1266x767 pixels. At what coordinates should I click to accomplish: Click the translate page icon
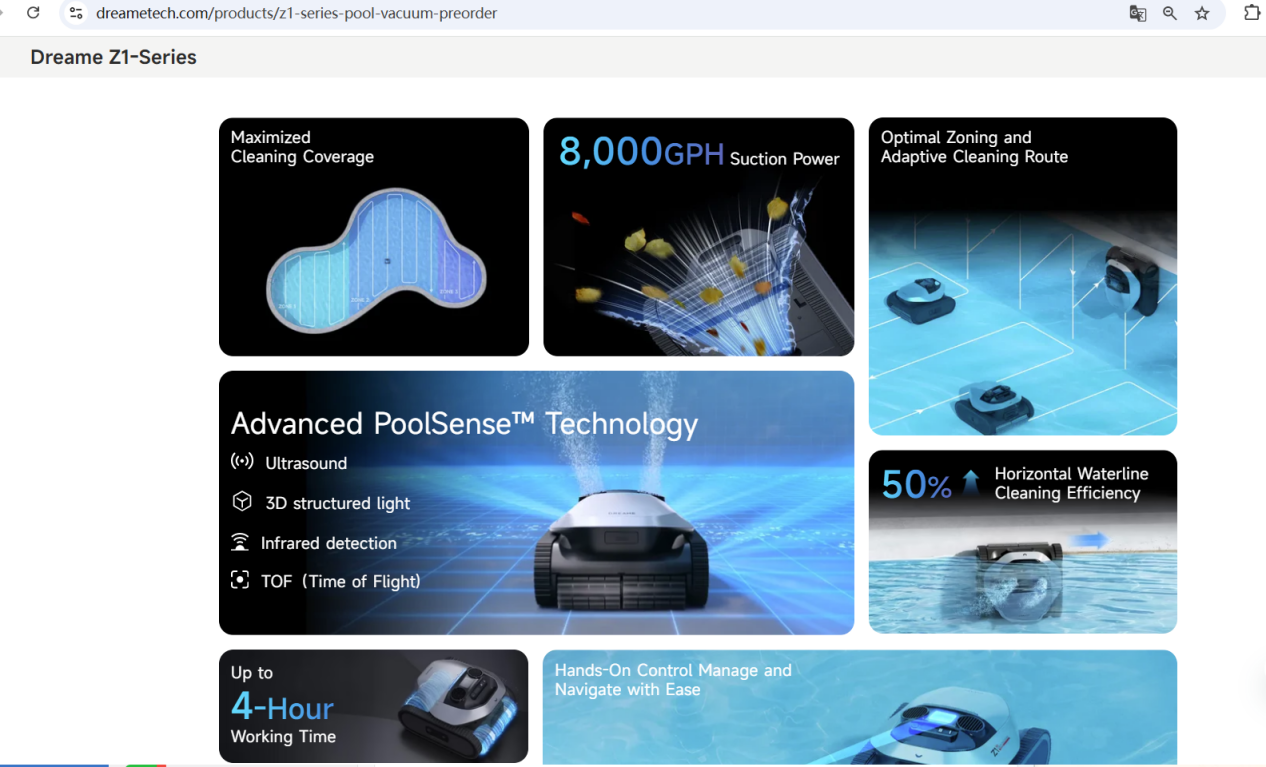(x=1138, y=13)
